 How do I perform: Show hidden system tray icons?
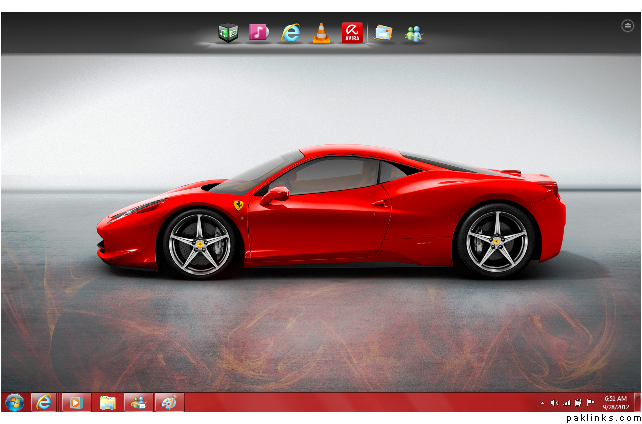point(543,403)
